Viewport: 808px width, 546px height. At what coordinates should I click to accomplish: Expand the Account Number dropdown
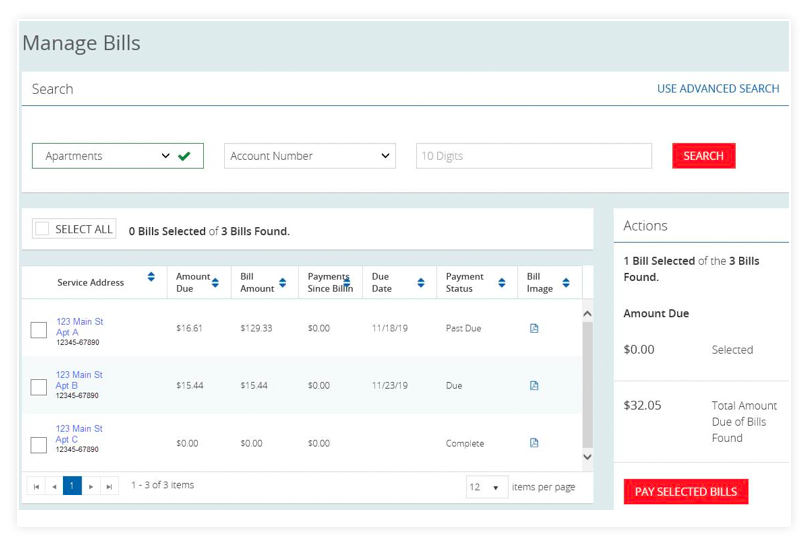pyautogui.click(x=309, y=156)
